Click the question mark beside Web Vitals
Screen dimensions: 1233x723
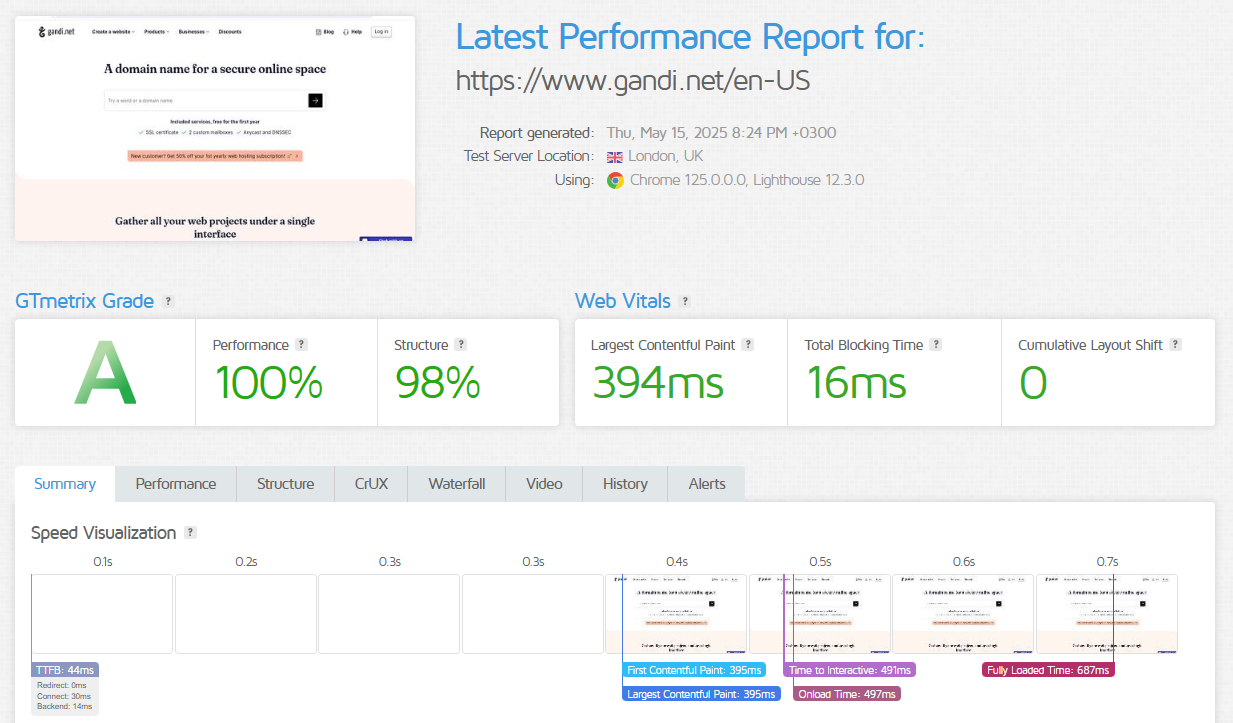[684, 301]
